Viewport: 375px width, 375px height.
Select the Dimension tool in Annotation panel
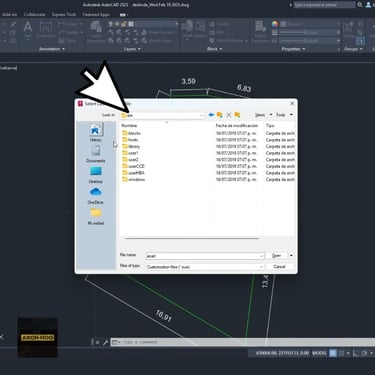click(x=46, y=30)
